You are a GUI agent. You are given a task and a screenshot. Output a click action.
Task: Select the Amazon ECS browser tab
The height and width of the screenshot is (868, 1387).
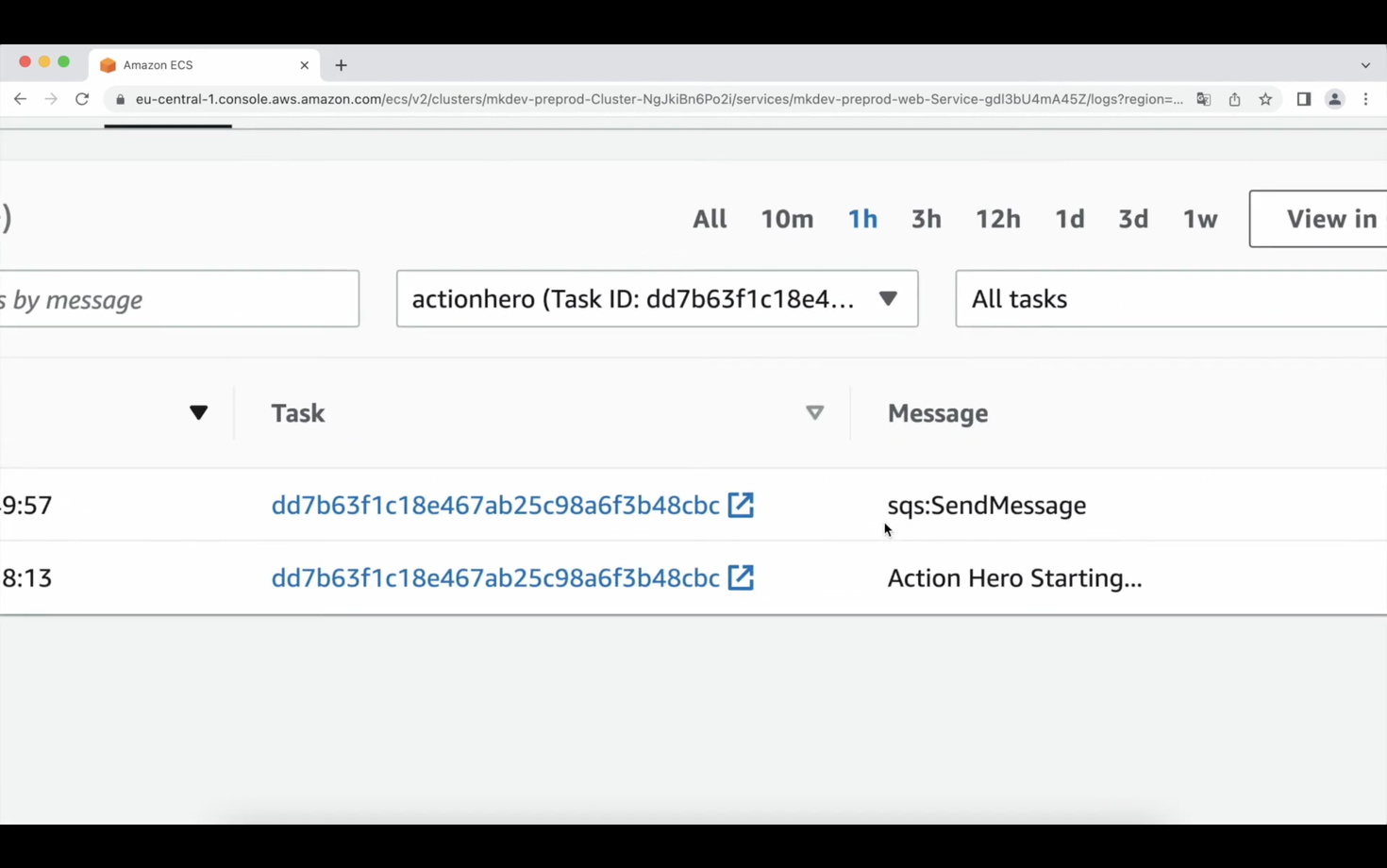[204, 65]
